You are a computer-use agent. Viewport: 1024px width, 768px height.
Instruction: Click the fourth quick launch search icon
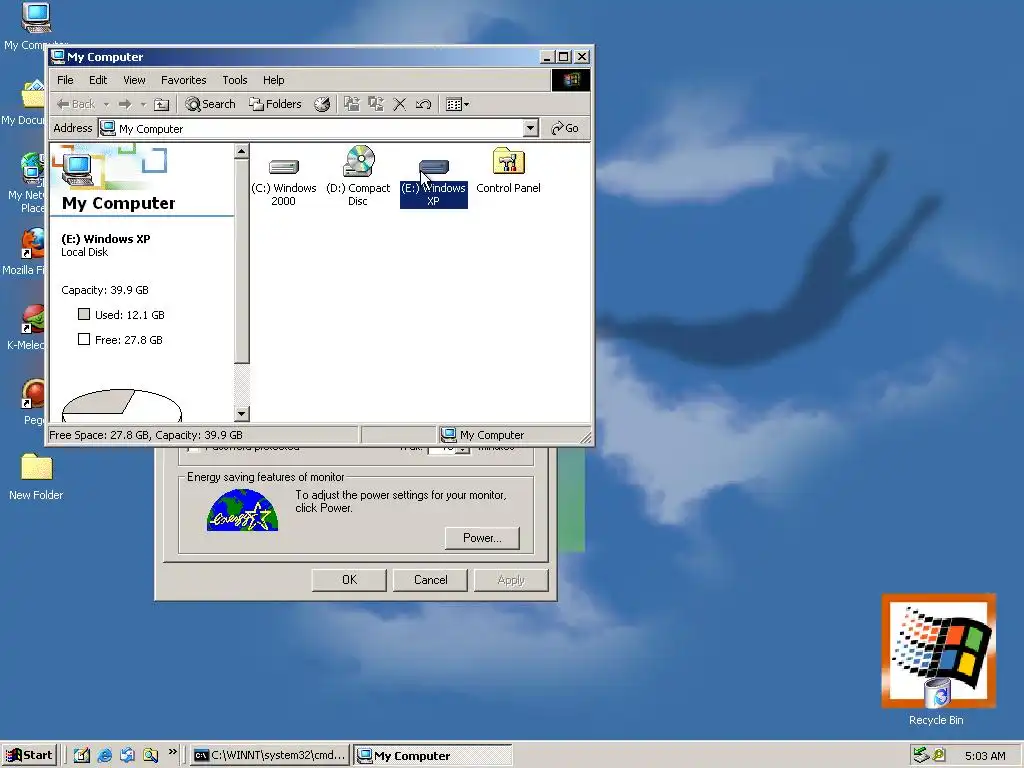click(150, 756)
